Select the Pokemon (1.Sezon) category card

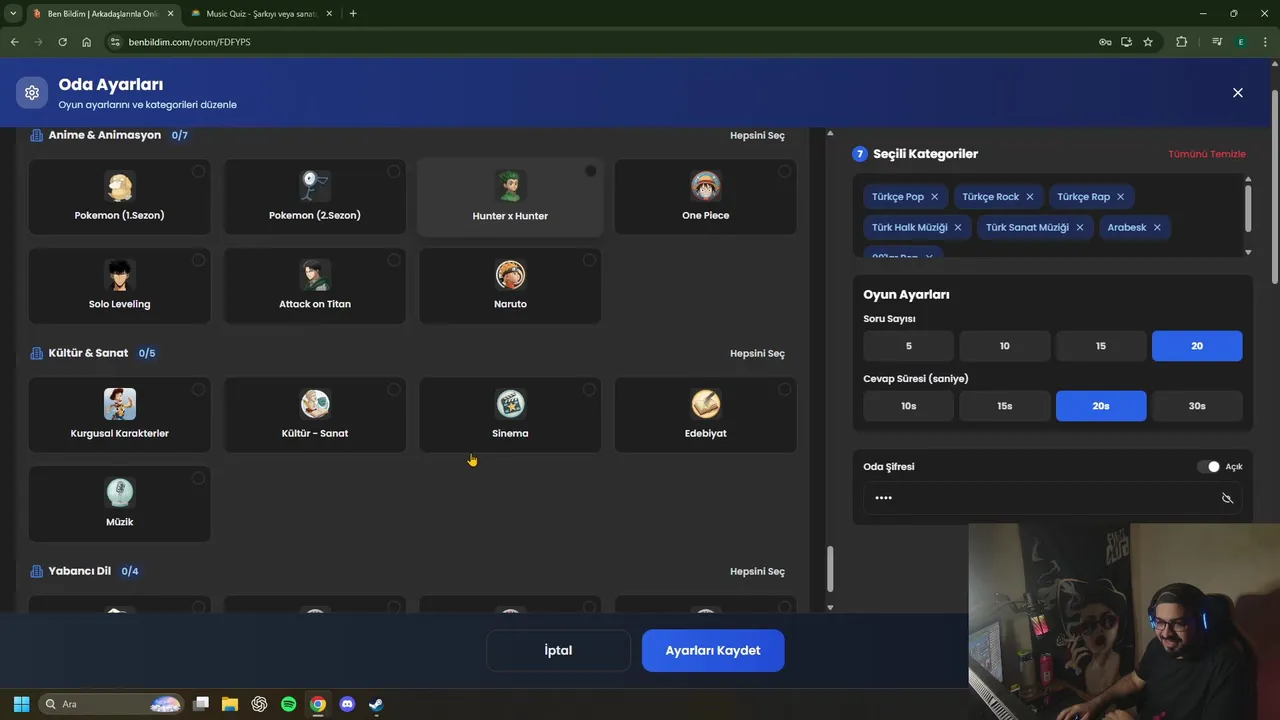click(x=120, y=197)
